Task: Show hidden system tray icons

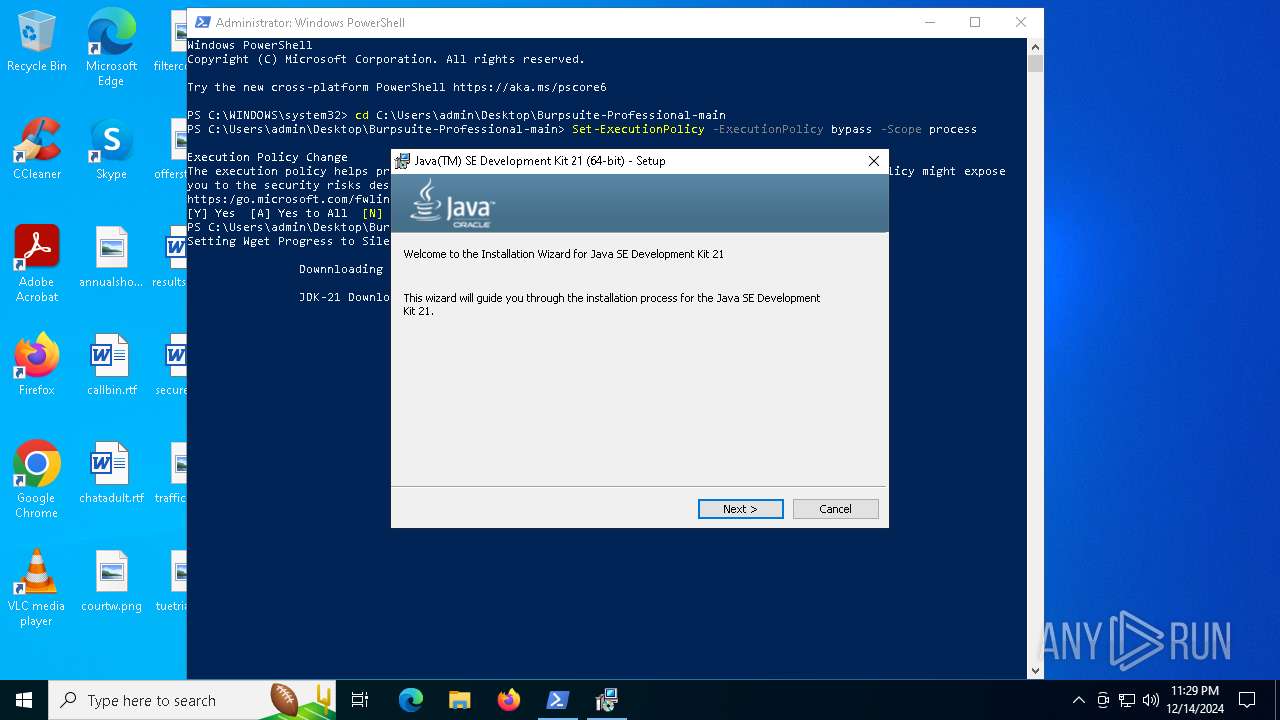Action: (x=1078, y=700)
